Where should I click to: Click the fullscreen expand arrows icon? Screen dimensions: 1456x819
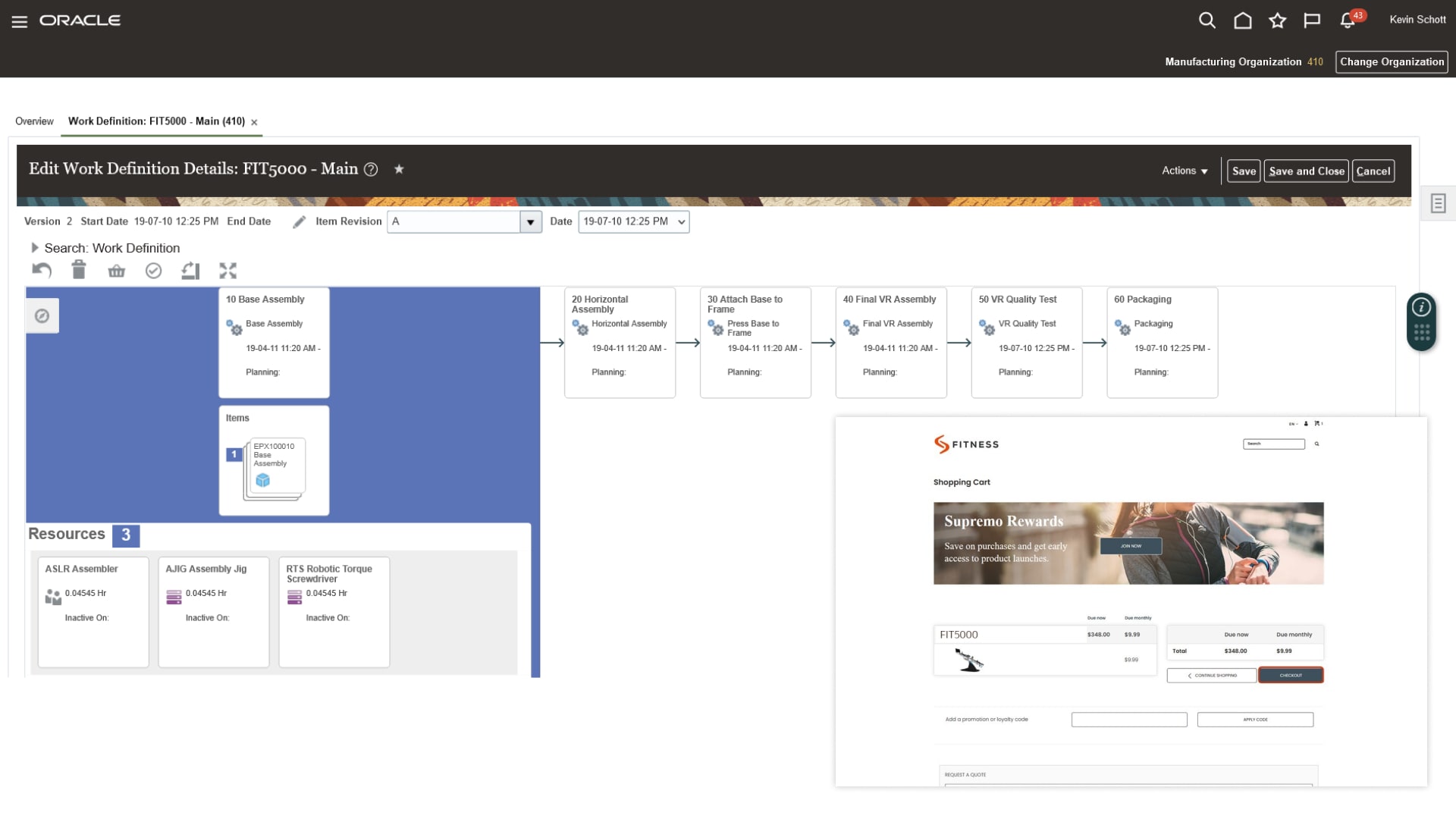click(x=227, y=271)
